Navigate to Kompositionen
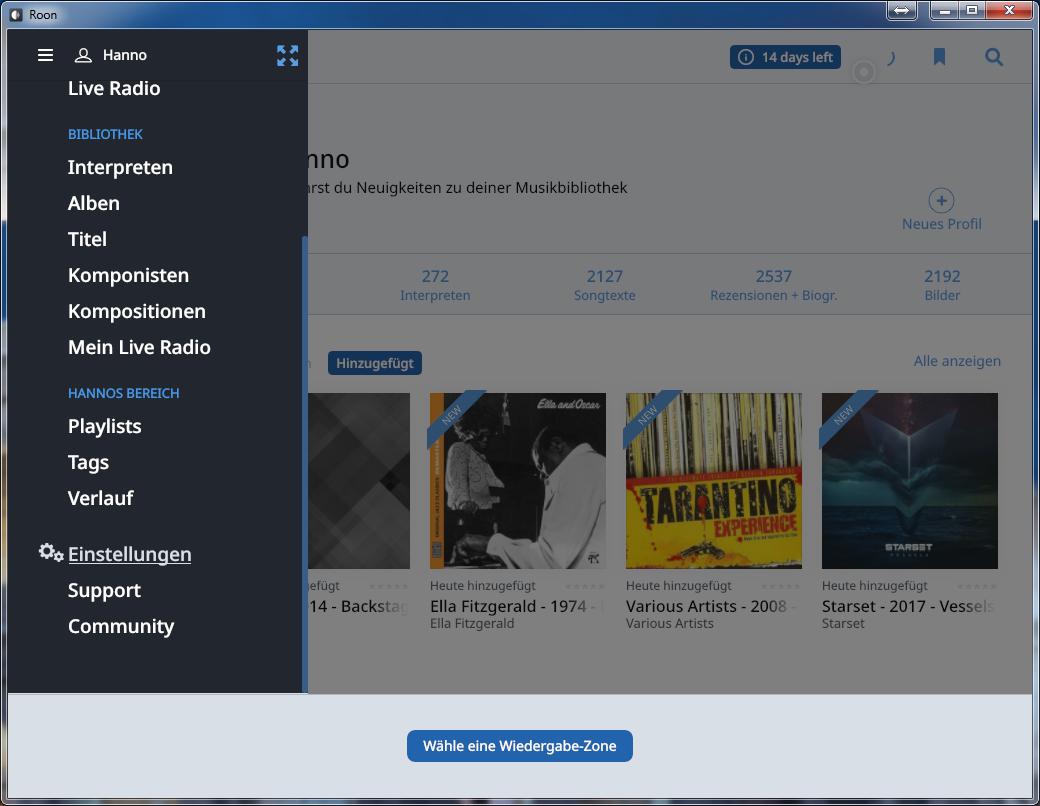The image size is (1040, 806). coord(137,311)
